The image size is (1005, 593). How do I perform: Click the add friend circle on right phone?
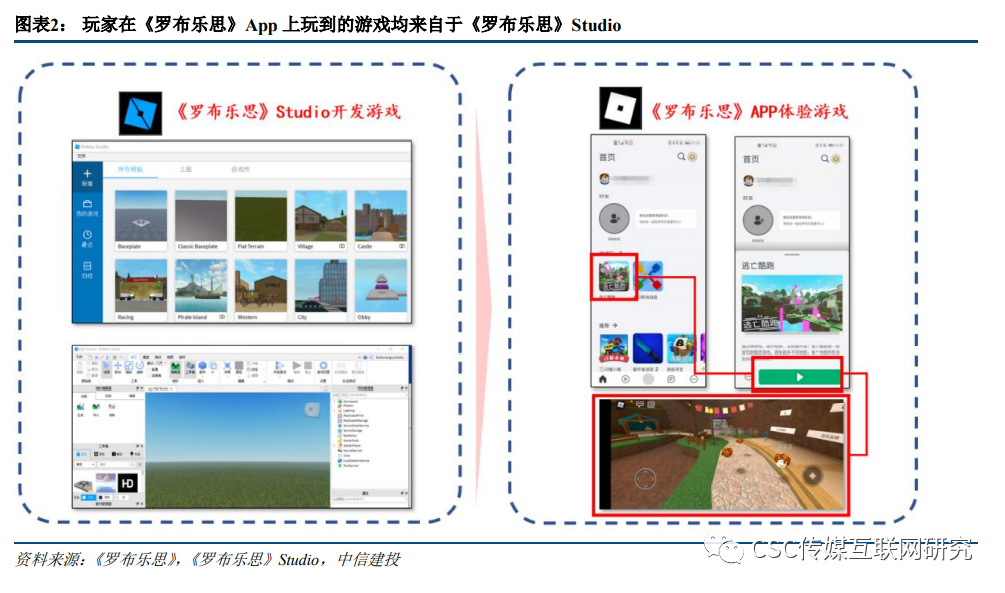758,221
